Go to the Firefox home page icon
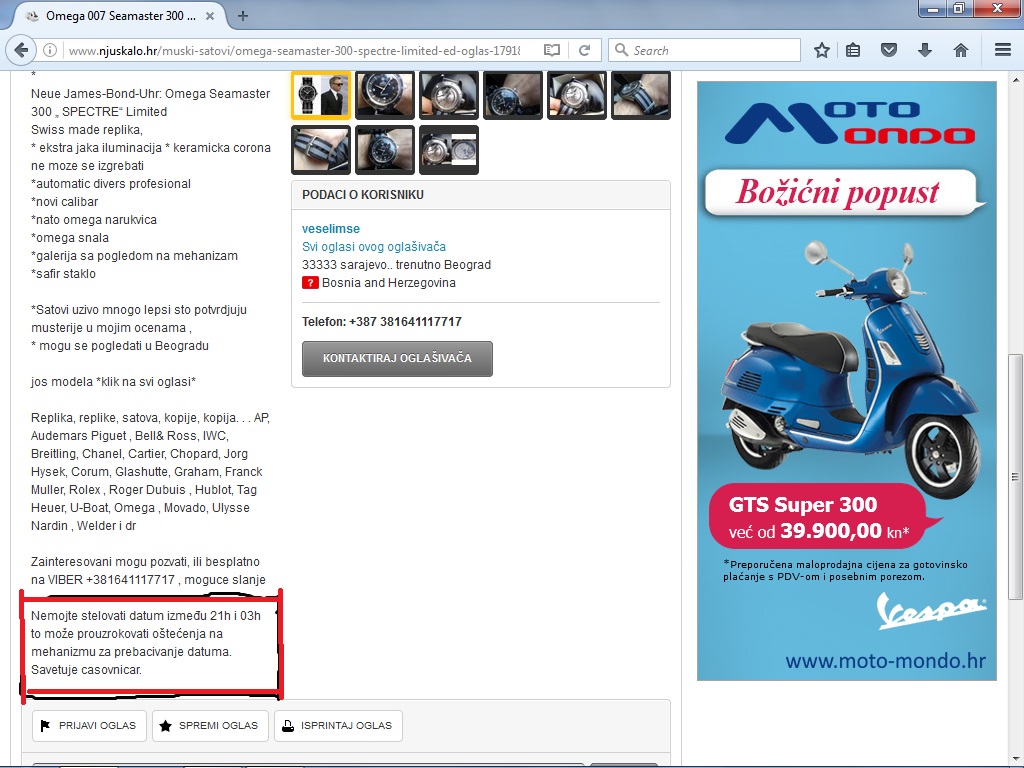This screenshot has height=768, width=1024. (x=961, y=50)
